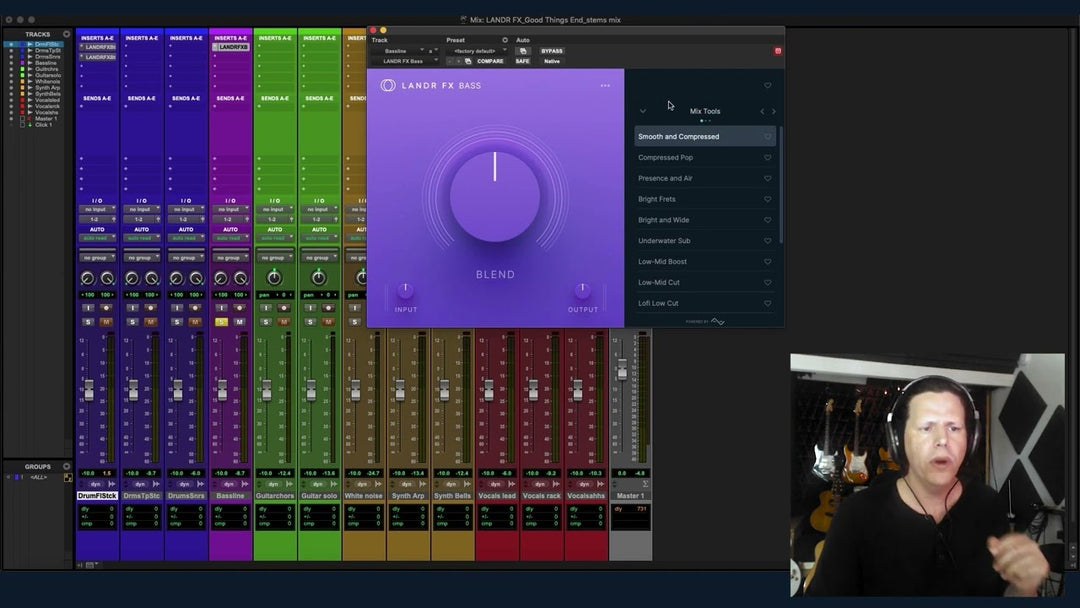
Task: Favorite the Underwater Sub preset with its heart icon
Action: tap(767, 241)
